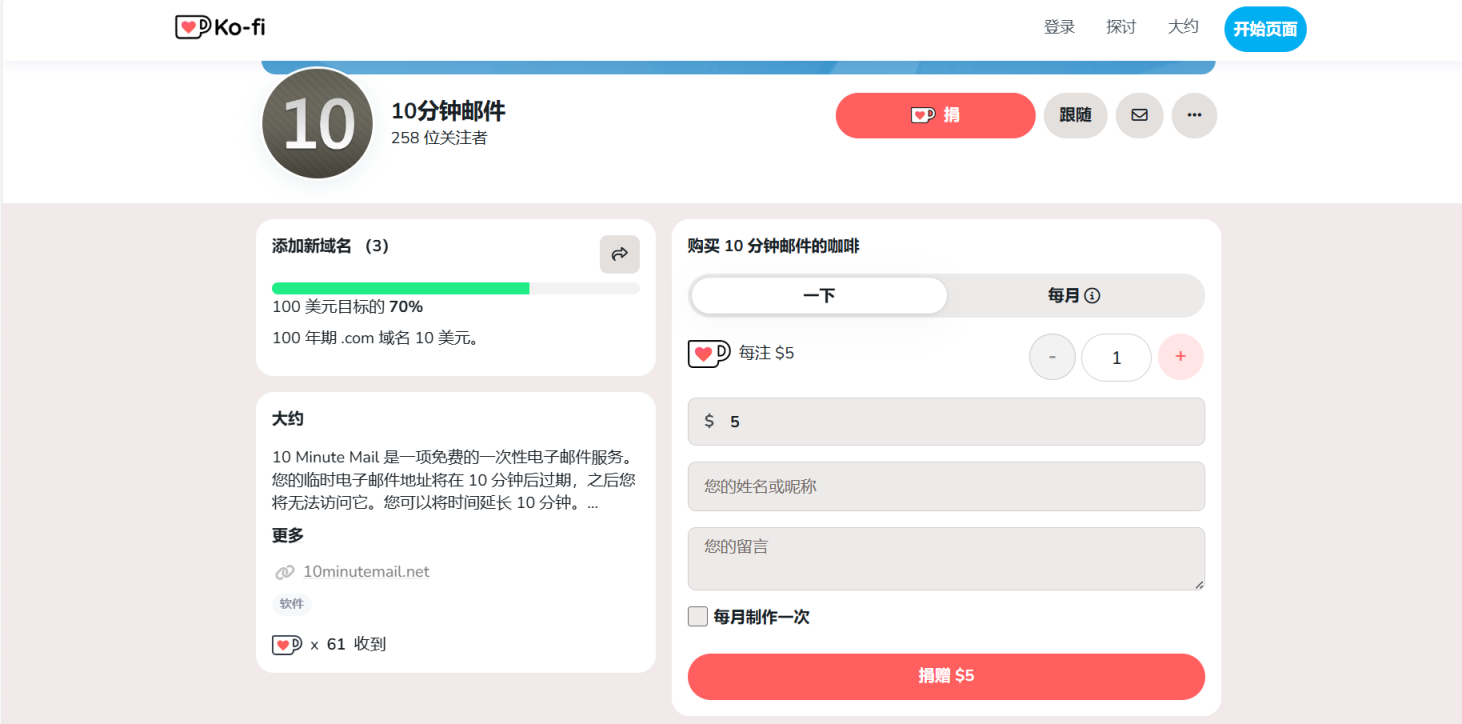Expand the description with 更多
This screenshot has height=724, width=1462.
coord(288,535)
